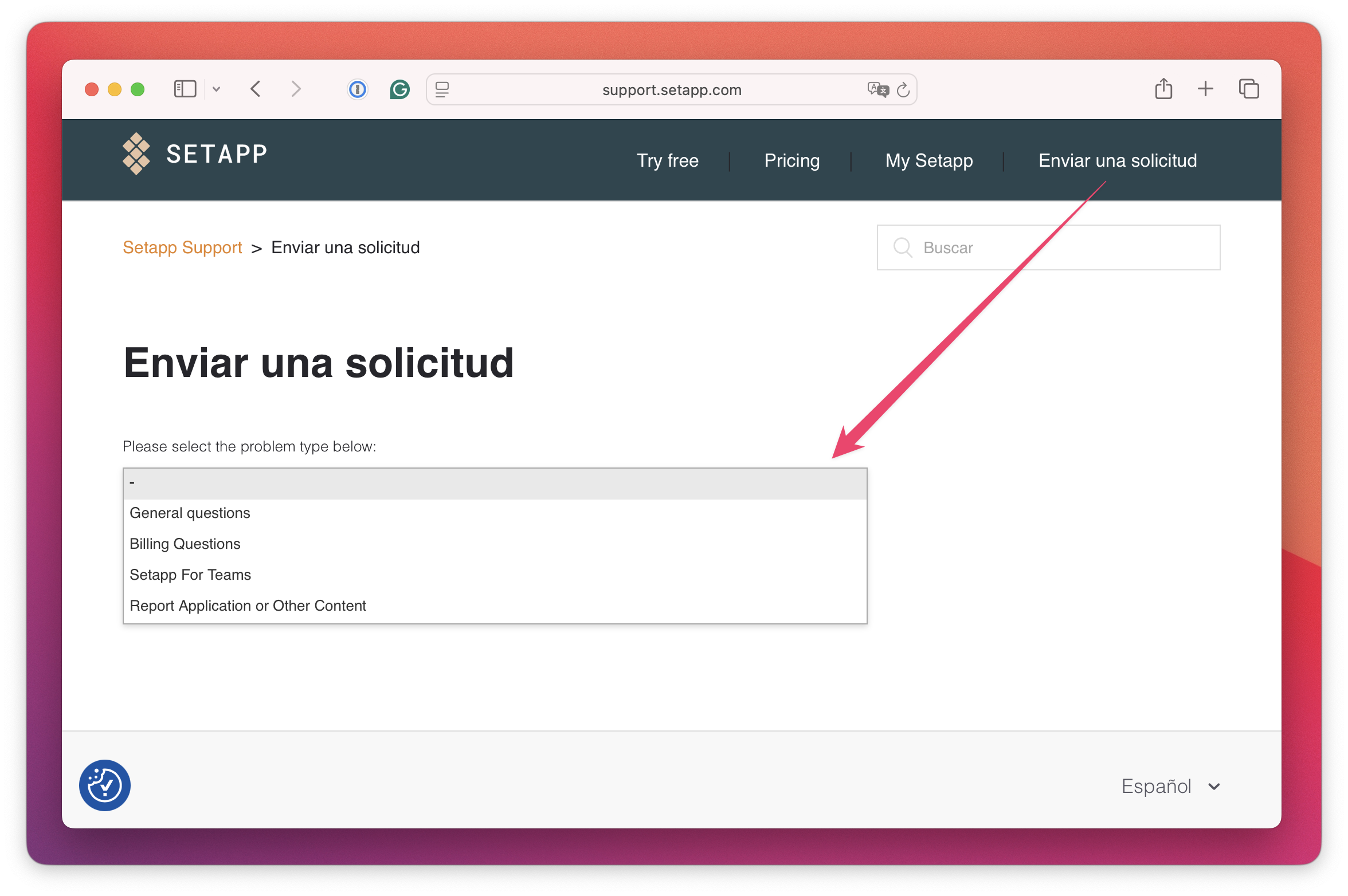Open the Español language dropdown
The width and height of the screenshot is (1348, 896).
tap(1170, 786)
